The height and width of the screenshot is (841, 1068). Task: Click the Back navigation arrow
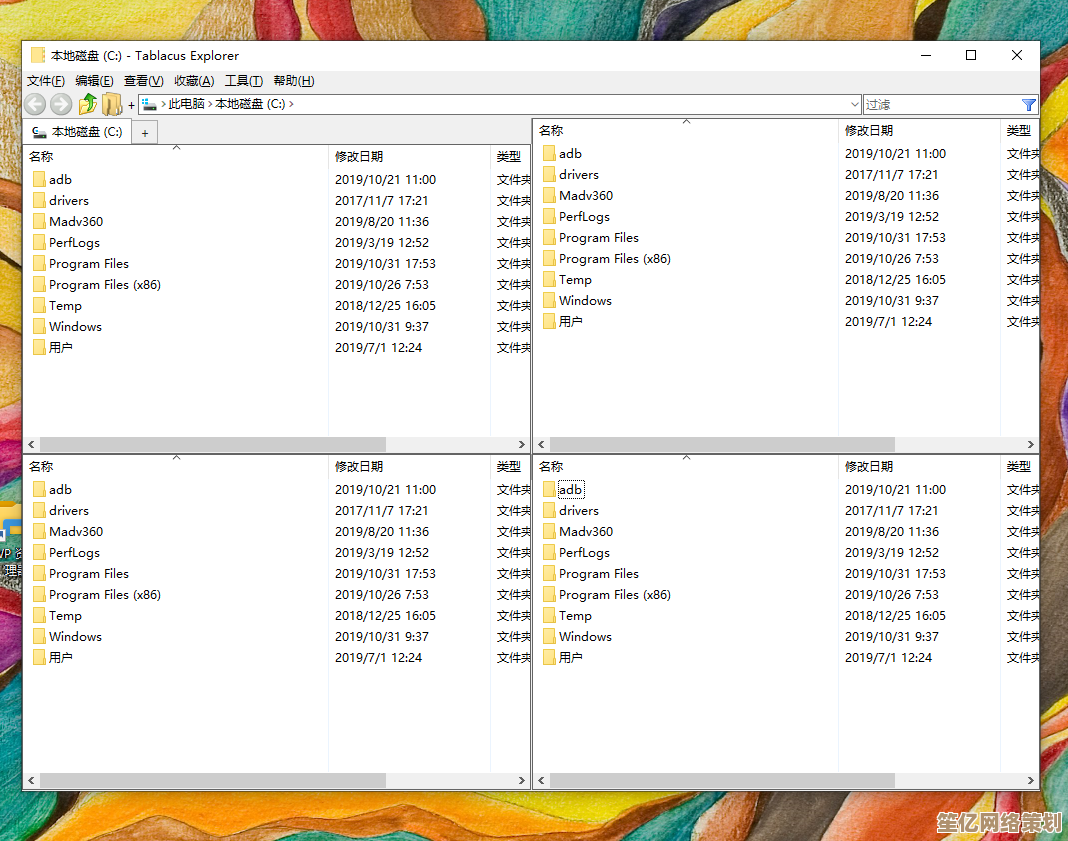pyautogui.click(x=35, y=104)
